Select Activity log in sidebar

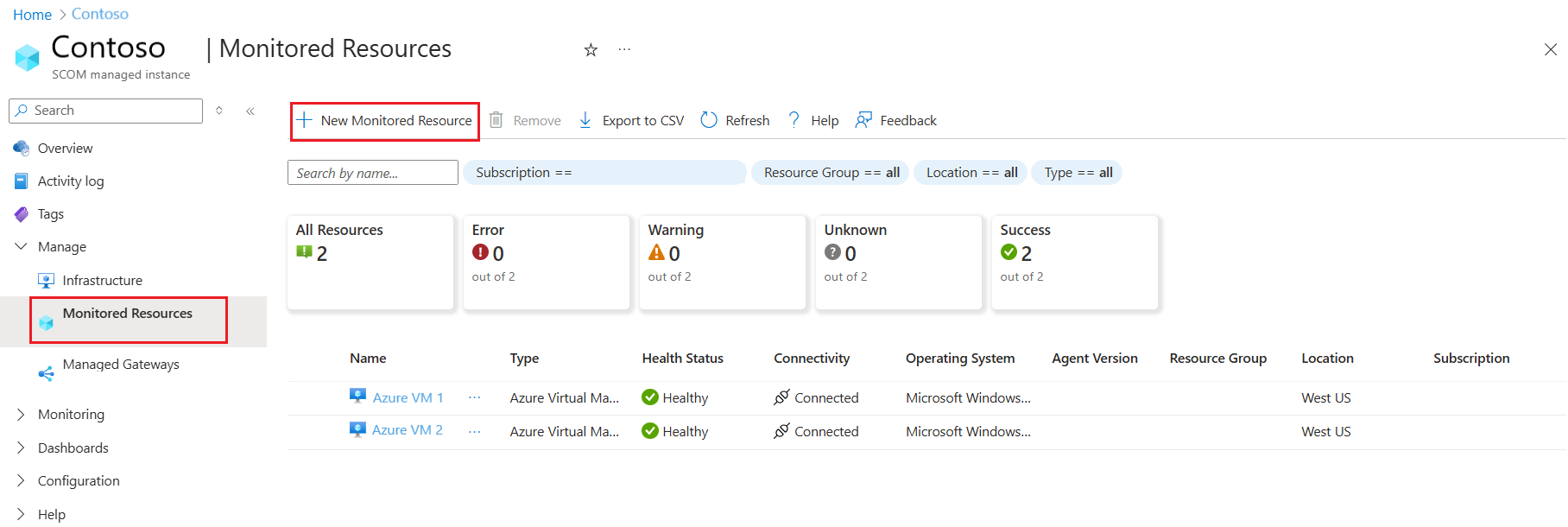71,181
